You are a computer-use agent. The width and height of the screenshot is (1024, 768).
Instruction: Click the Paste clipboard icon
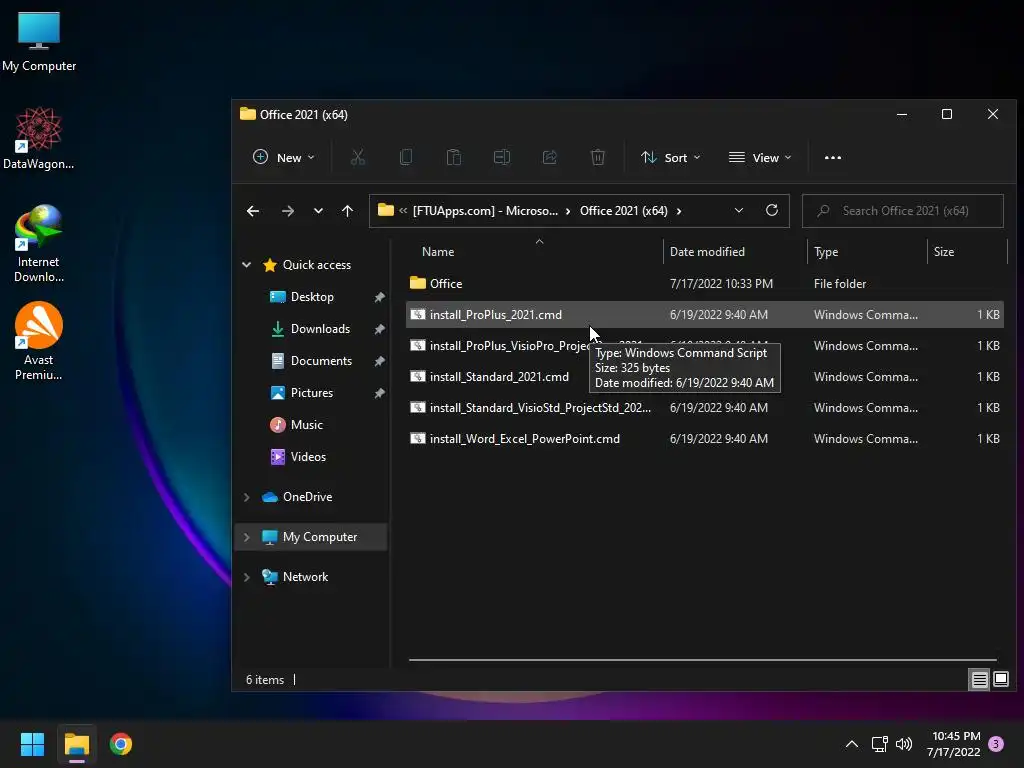(x=454, y=157)
